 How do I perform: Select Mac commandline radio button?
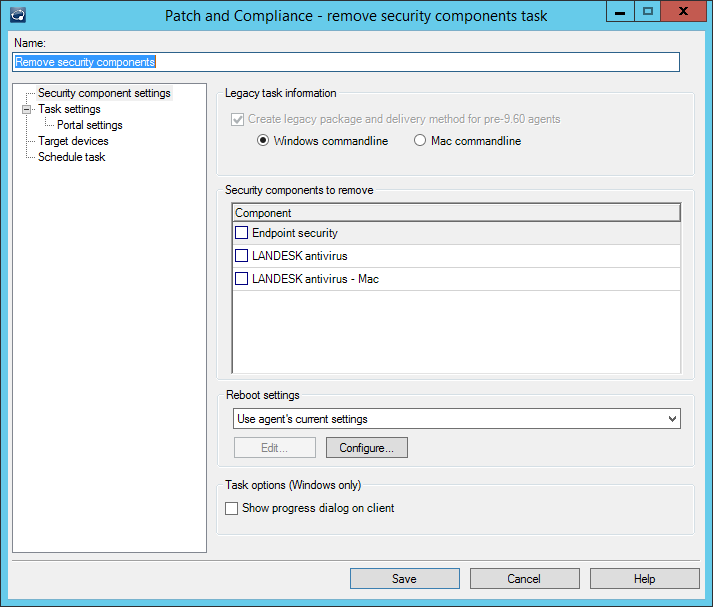(x=420, y=140)
